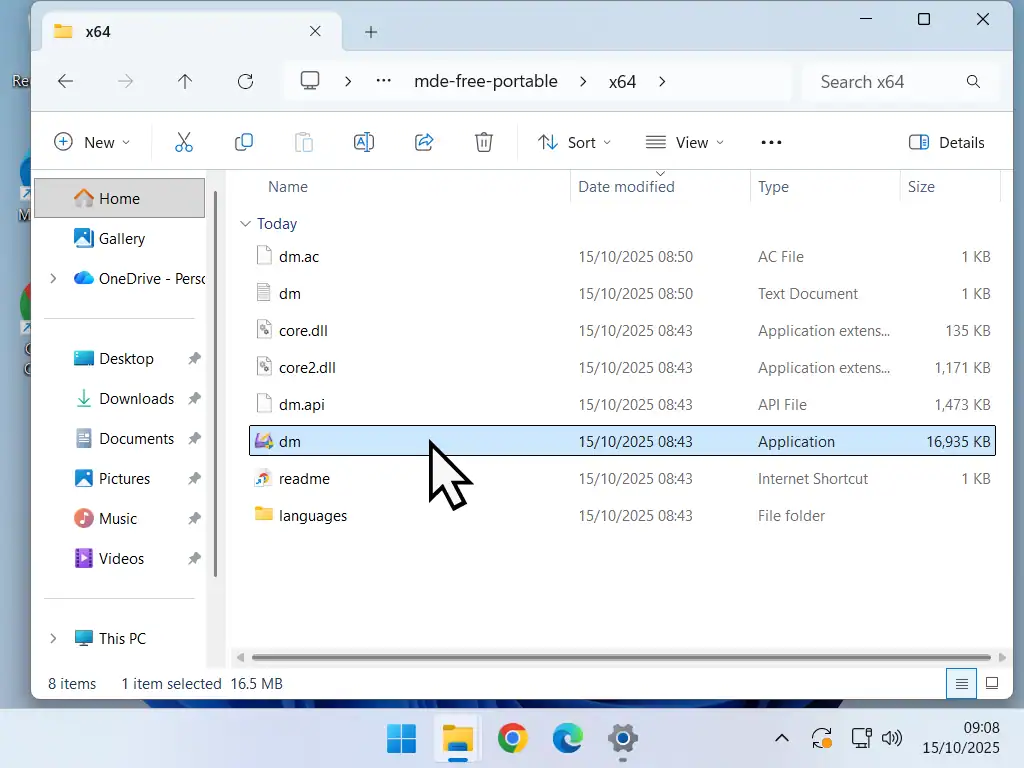Switch to details list view layout
1024x768 pixels.
pos(961,684)
